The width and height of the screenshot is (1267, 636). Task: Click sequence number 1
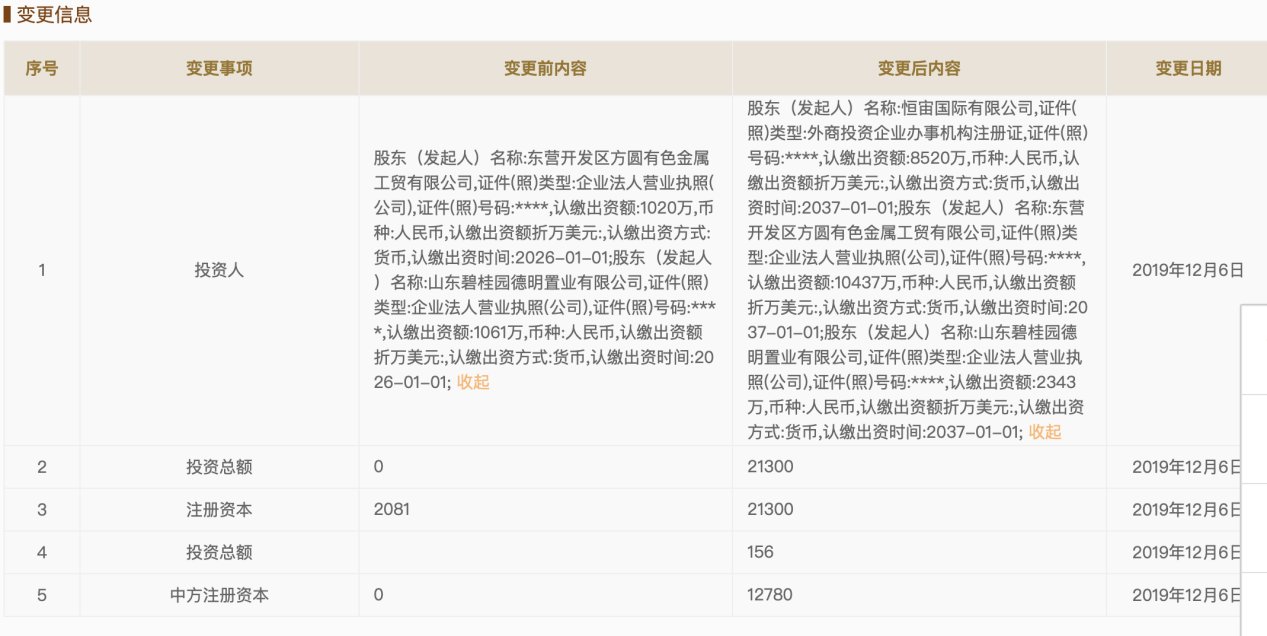pyautogui.click(x=41, y=270)
